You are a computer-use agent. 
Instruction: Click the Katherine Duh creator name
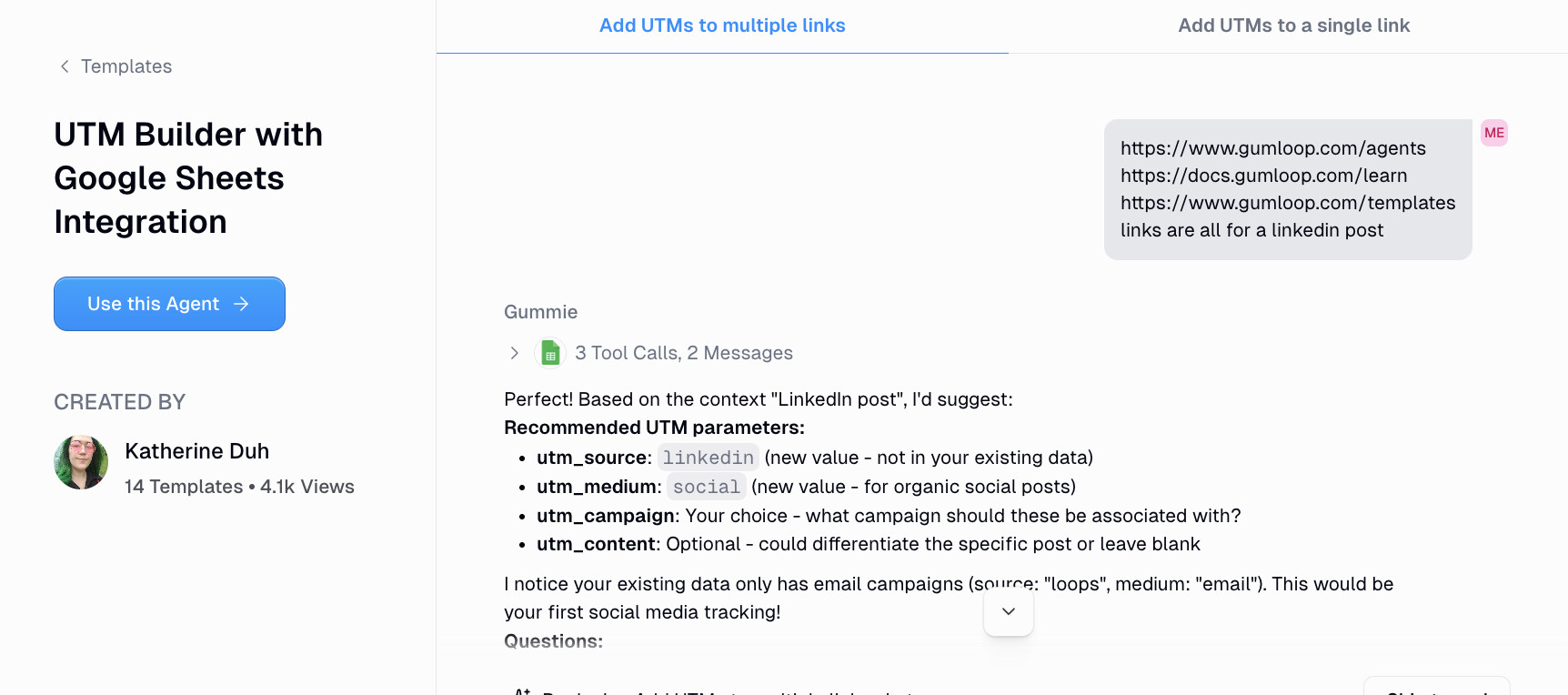click(196, 450)
